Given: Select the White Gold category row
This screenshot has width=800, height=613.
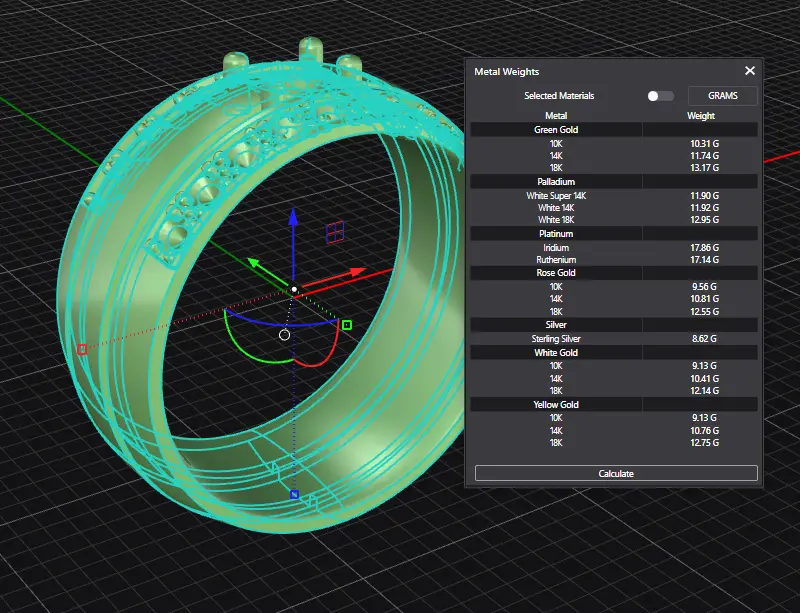Looking at the screenshot, I should point(614,353).
